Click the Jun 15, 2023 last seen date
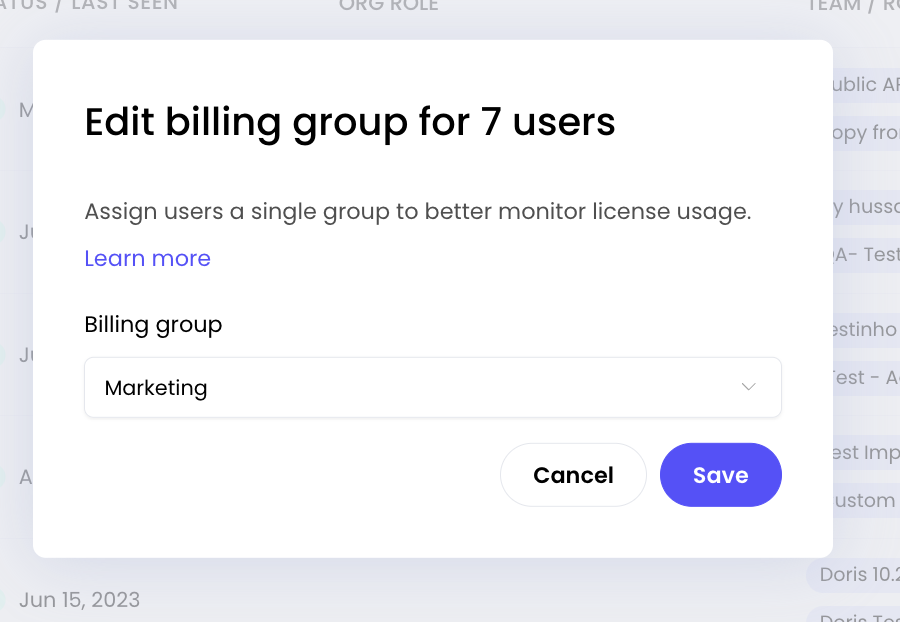Image resolution: width=900 pixels, height=622 pixels. [x=79, y=600]
